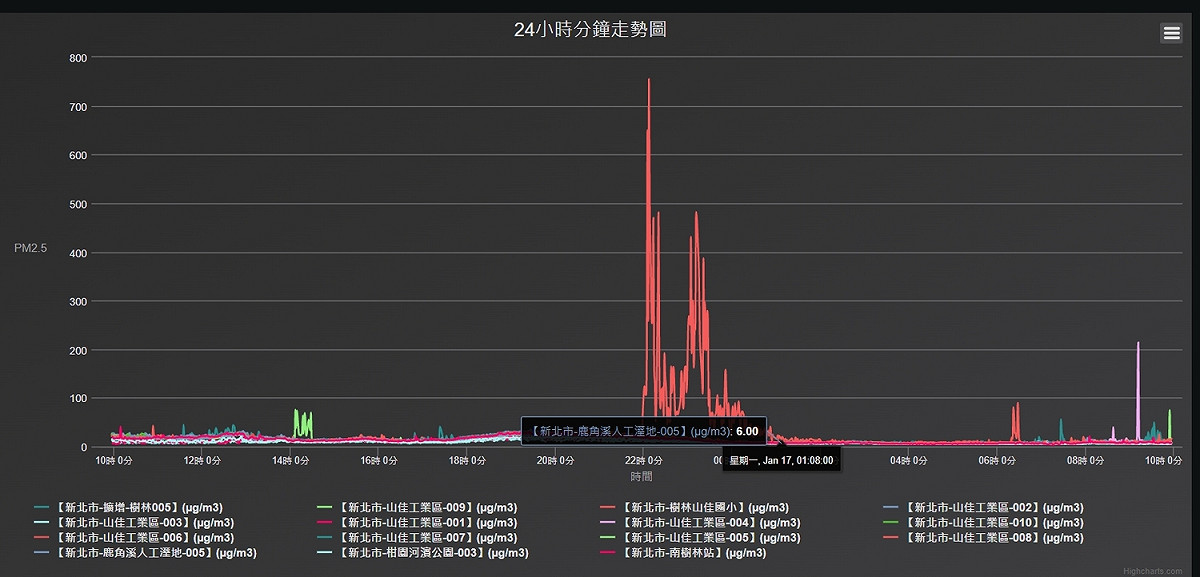
Task: Click the 800 y-axis label
Action: 78,58
